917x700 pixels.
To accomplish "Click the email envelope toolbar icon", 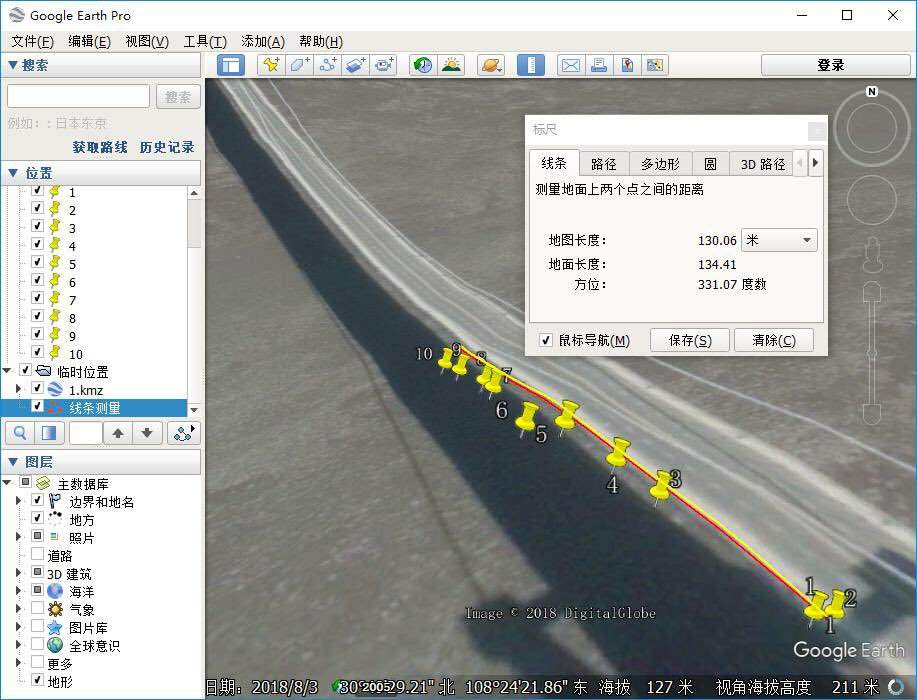I will click(x=570, y=65).
